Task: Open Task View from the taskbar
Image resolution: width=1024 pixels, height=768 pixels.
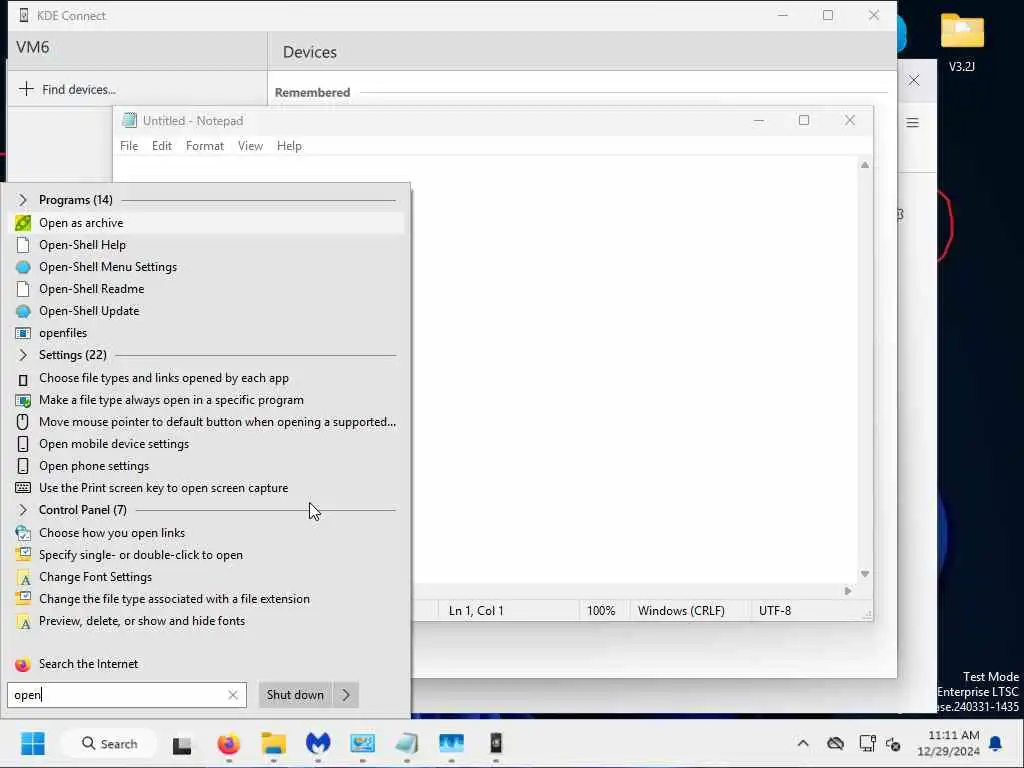Action: tap(182, 744)
